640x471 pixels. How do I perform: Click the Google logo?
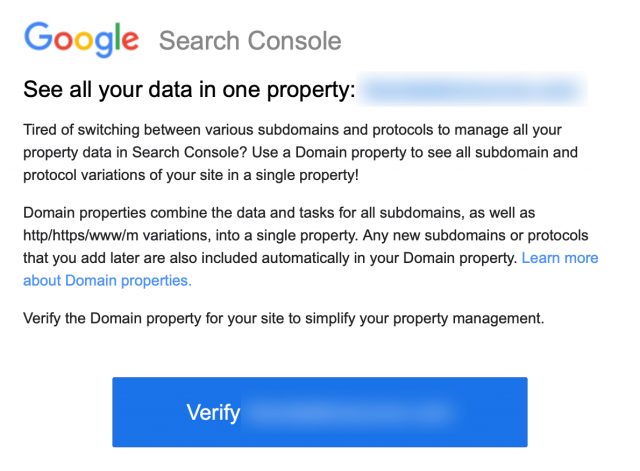(82, 39)
